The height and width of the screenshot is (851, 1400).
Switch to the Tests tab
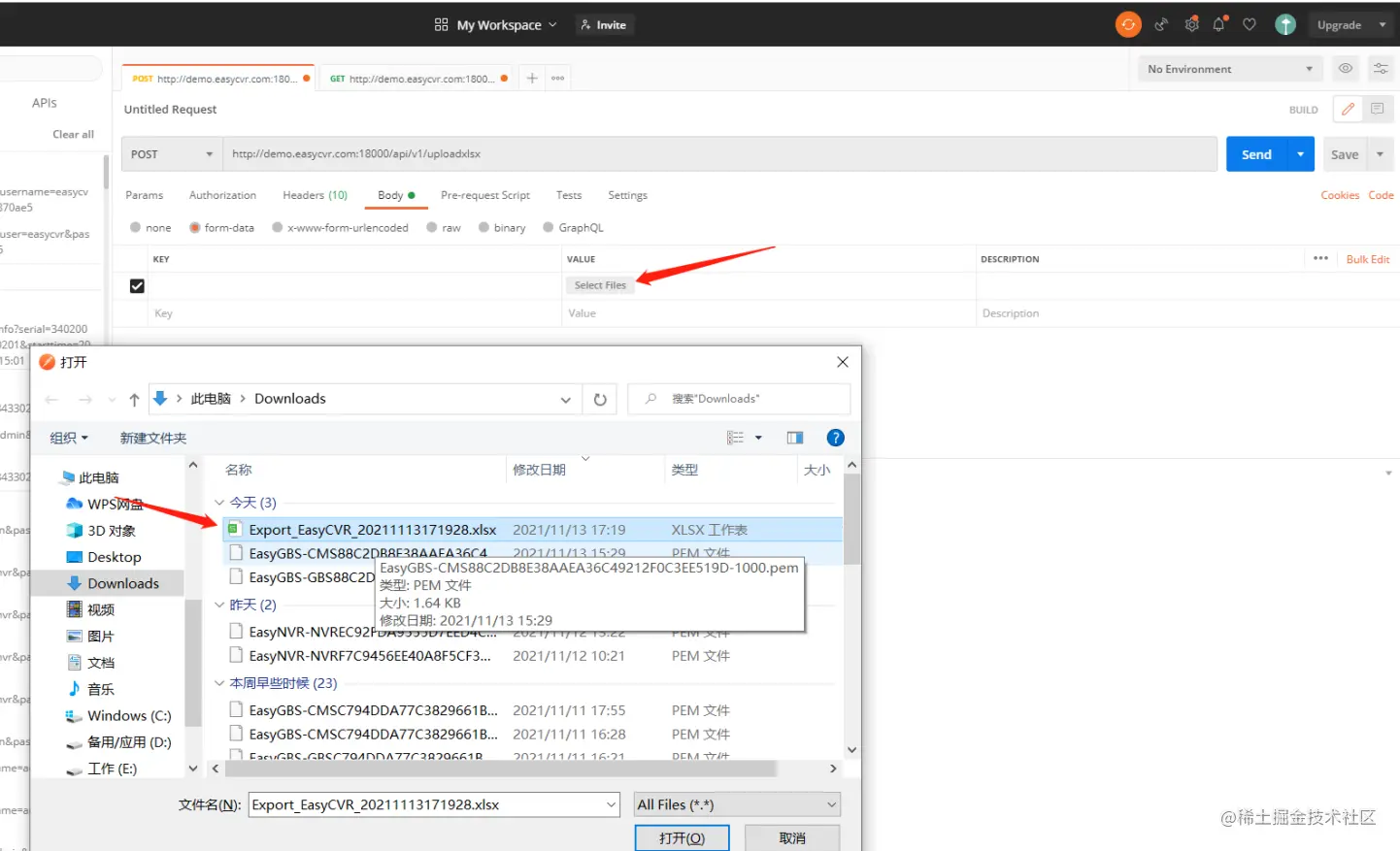(x=569, y=195)
